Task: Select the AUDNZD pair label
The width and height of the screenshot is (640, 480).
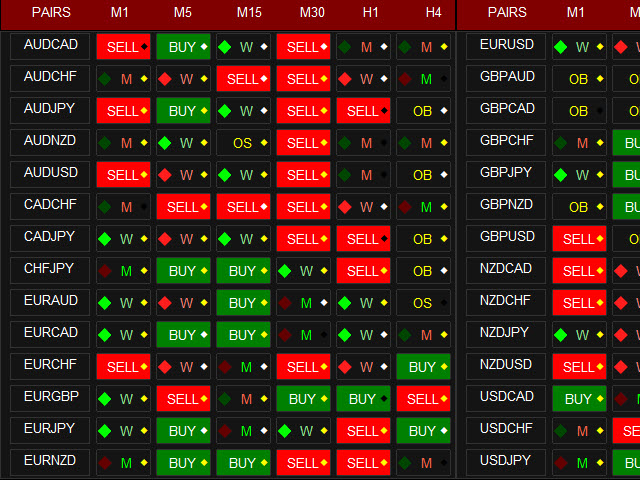Action: click(50, 142)
